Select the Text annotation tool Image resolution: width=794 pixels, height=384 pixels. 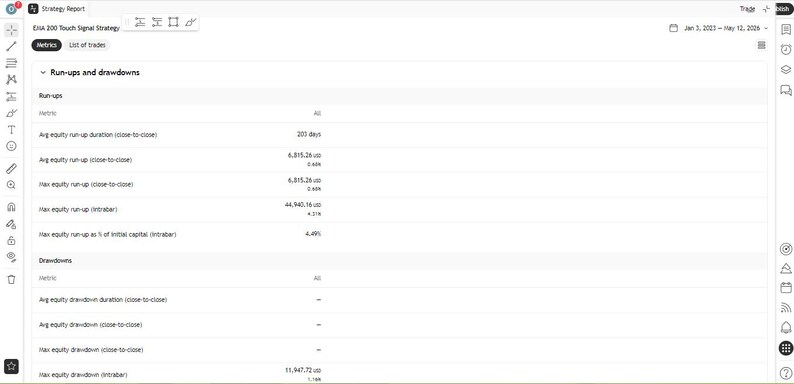pyautogui.click(x=11, y=130)
